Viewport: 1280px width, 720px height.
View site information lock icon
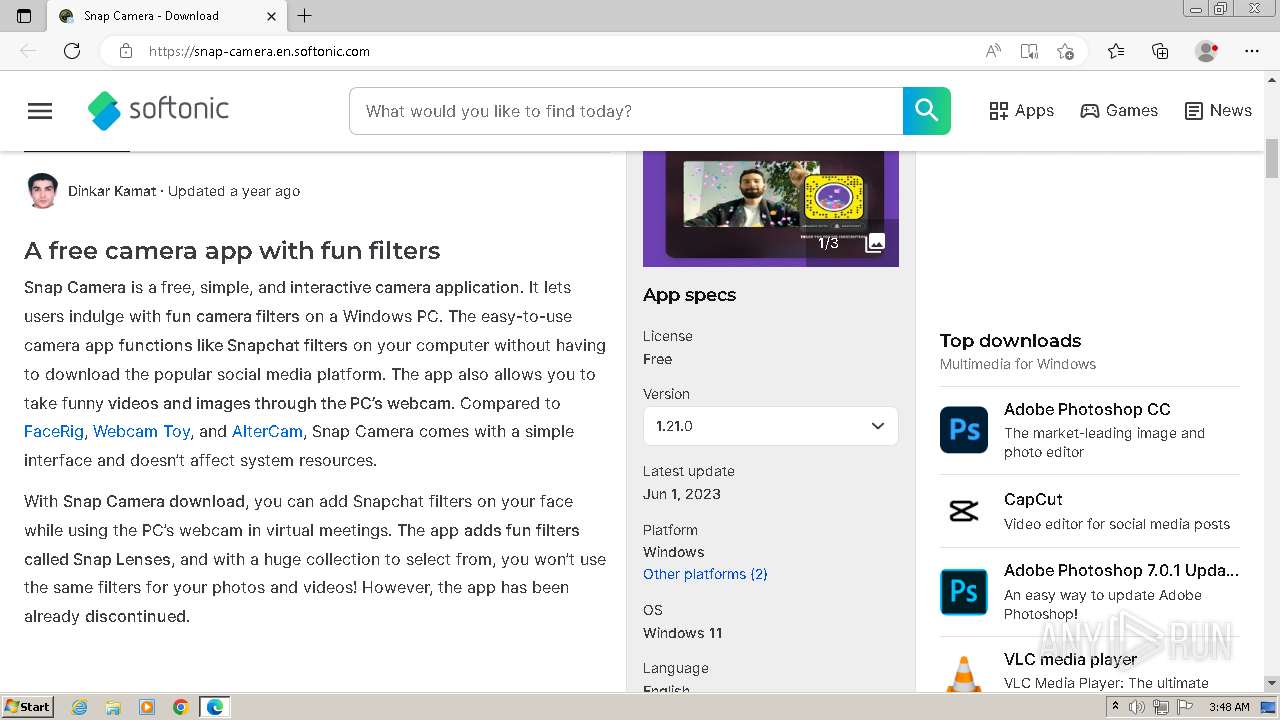(x=125, y=51)
